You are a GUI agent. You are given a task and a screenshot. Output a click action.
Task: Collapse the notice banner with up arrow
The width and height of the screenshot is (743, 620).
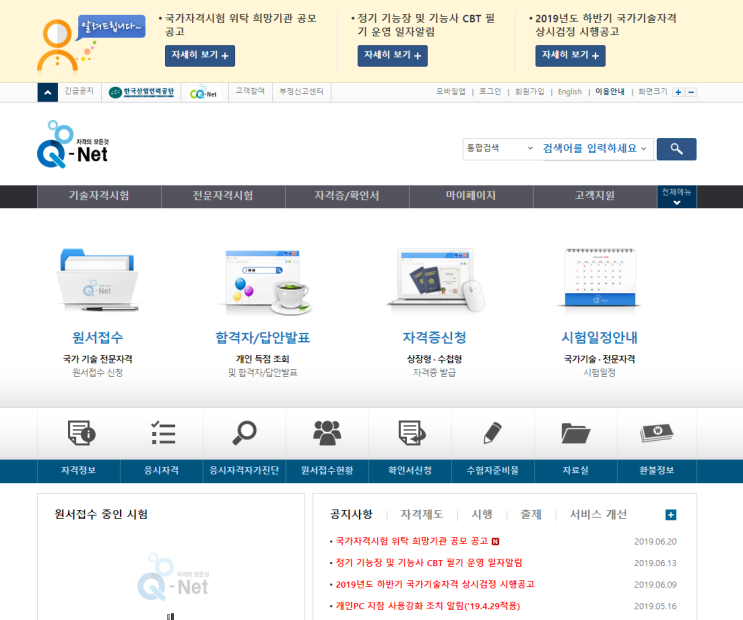[47, 92]
